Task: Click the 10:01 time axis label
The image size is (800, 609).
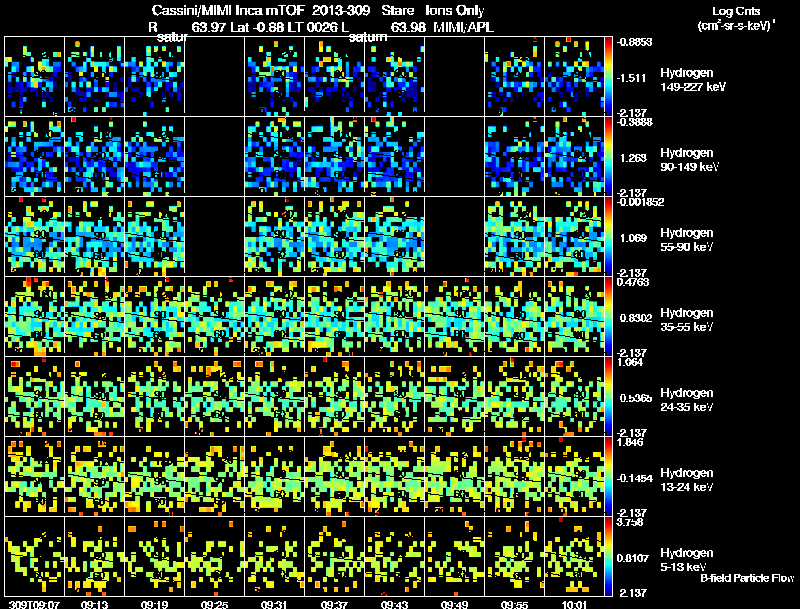Action: [x=574, y=604]
